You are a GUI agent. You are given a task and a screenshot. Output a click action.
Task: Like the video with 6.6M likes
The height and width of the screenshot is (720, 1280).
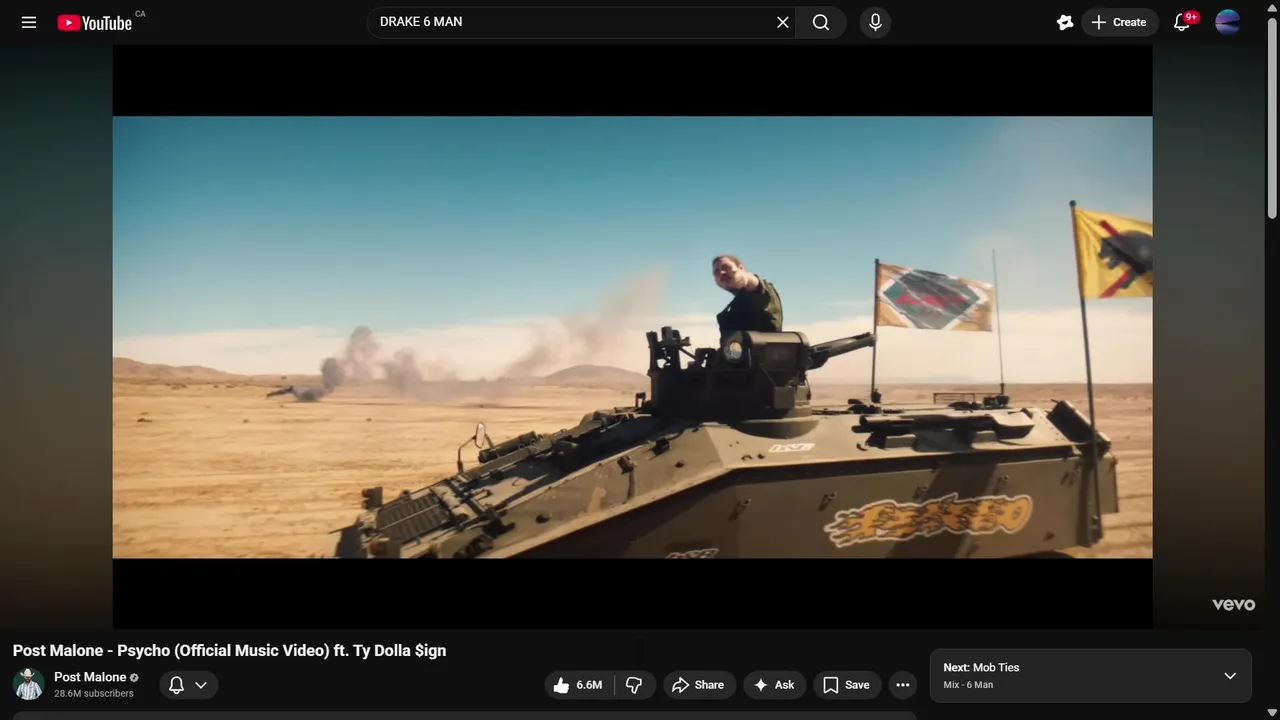(578, 685)
